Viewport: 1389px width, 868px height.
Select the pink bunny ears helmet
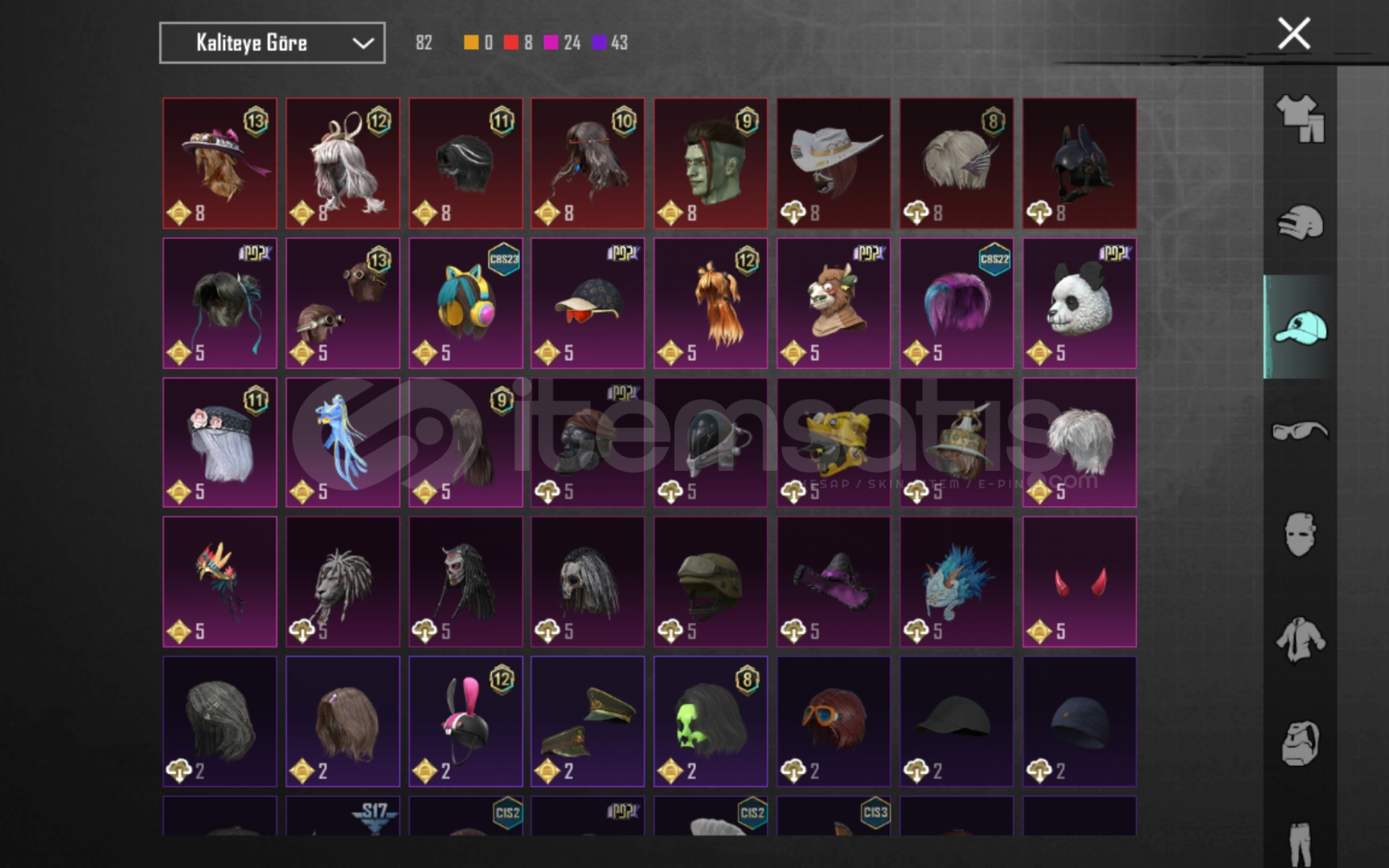coord(465,721)
